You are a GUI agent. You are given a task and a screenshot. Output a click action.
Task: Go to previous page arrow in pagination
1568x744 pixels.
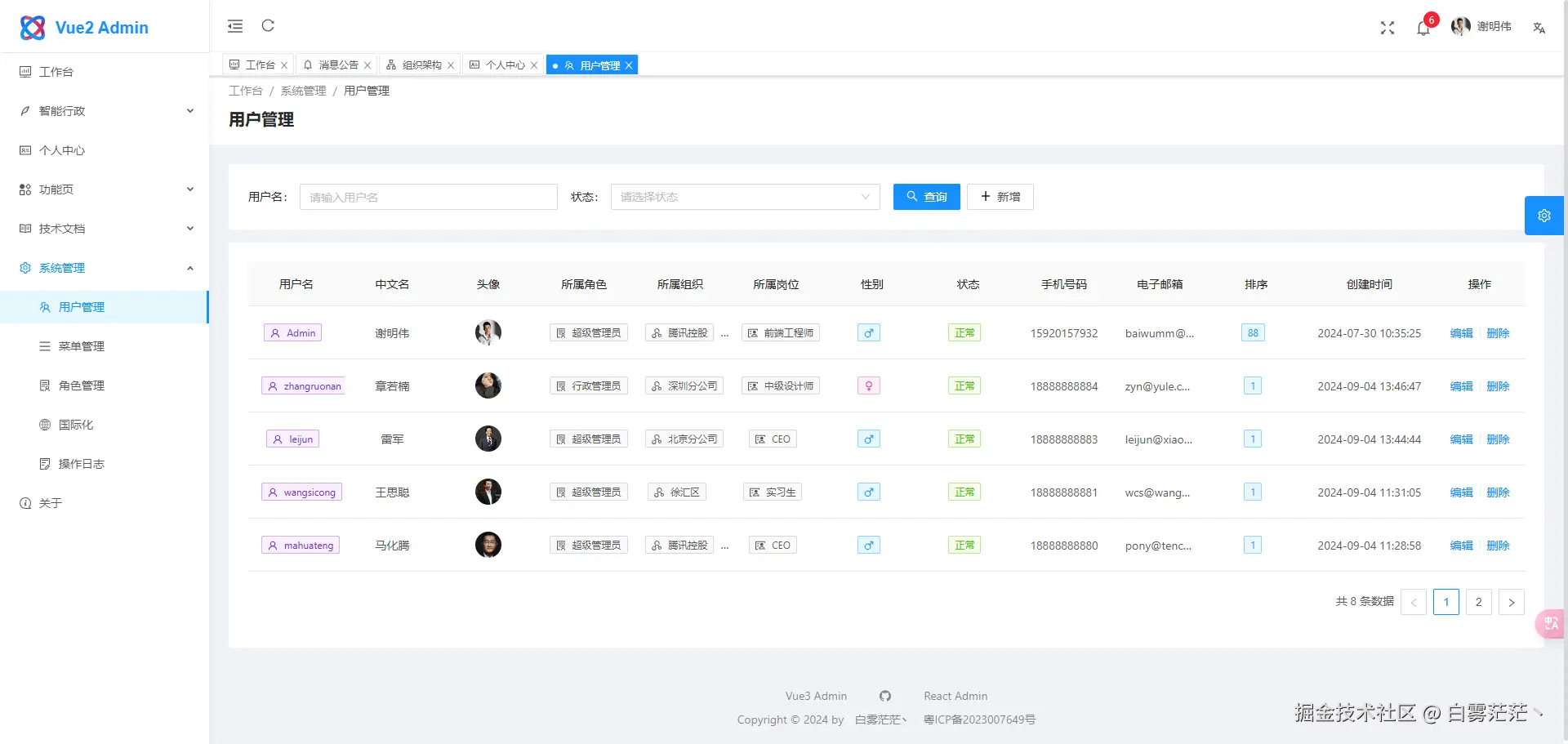1414,602
